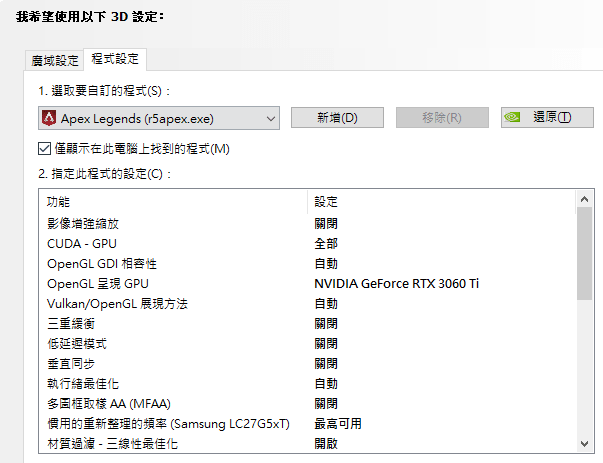Select the 三重緩衝 setting row
The width and height of the screenshot is (603, 463).
coord(308,323)
